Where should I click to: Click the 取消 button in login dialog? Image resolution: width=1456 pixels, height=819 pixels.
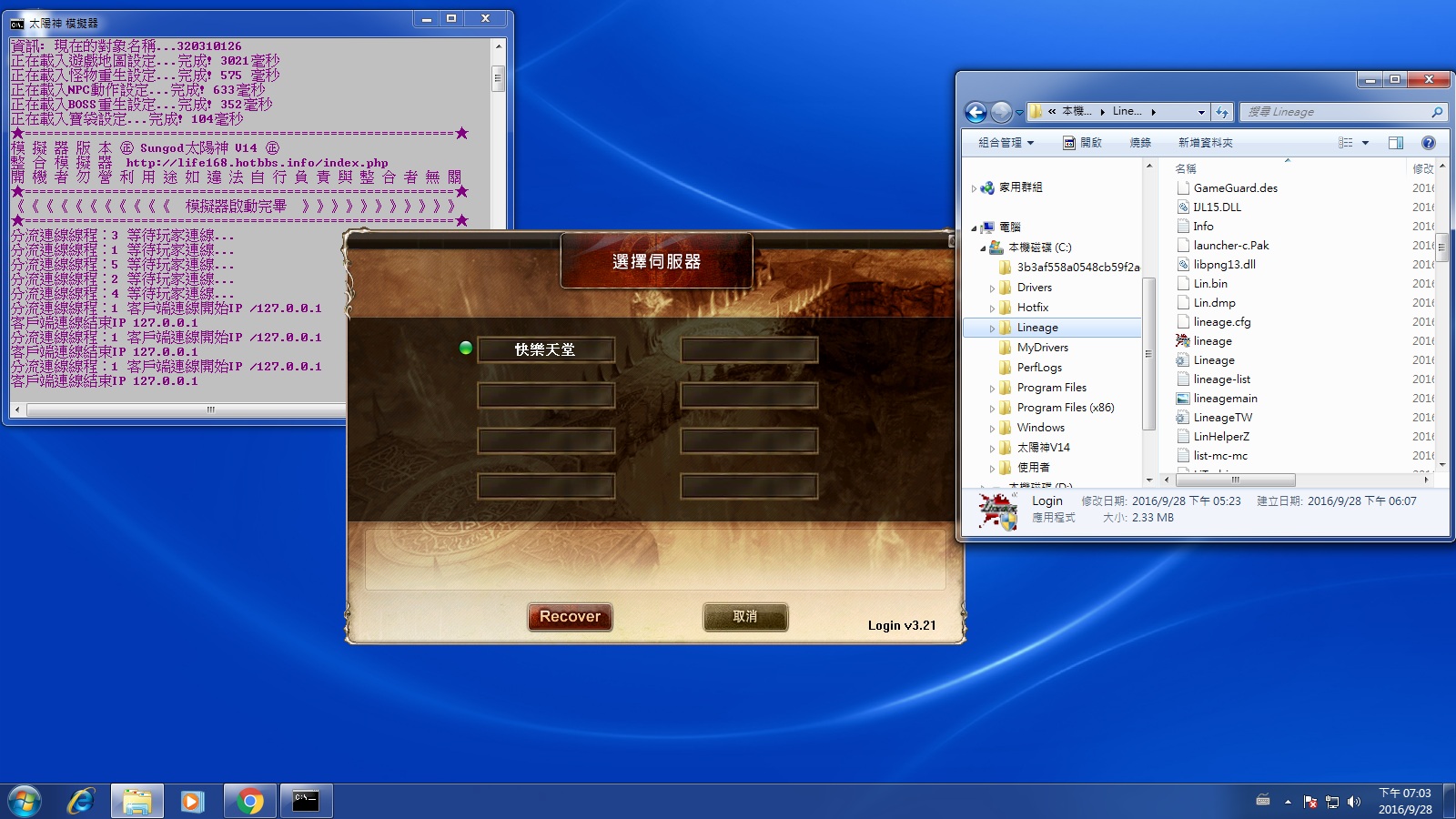[745, 617]
